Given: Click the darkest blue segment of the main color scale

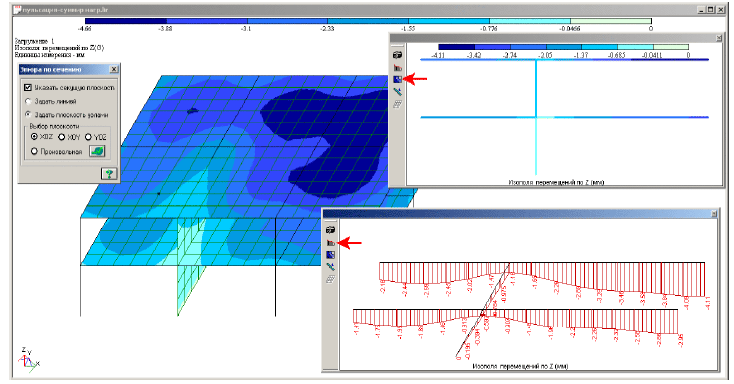Looking at the screenshot, I should (x=126, y=21).
